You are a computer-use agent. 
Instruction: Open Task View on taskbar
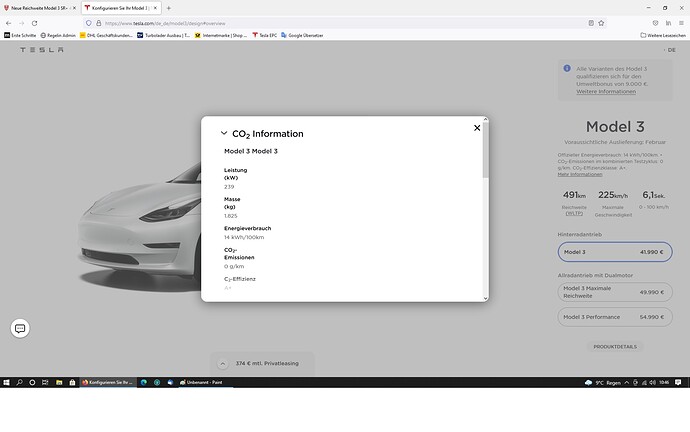[x=45, y=382]
